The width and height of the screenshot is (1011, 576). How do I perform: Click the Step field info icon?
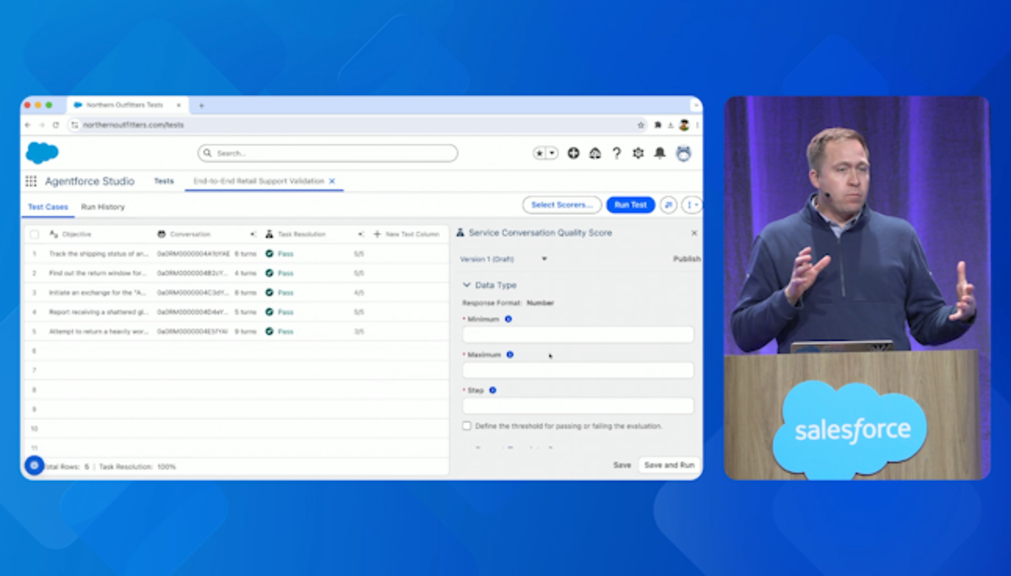pyautogui.click(x=493, y=390)
